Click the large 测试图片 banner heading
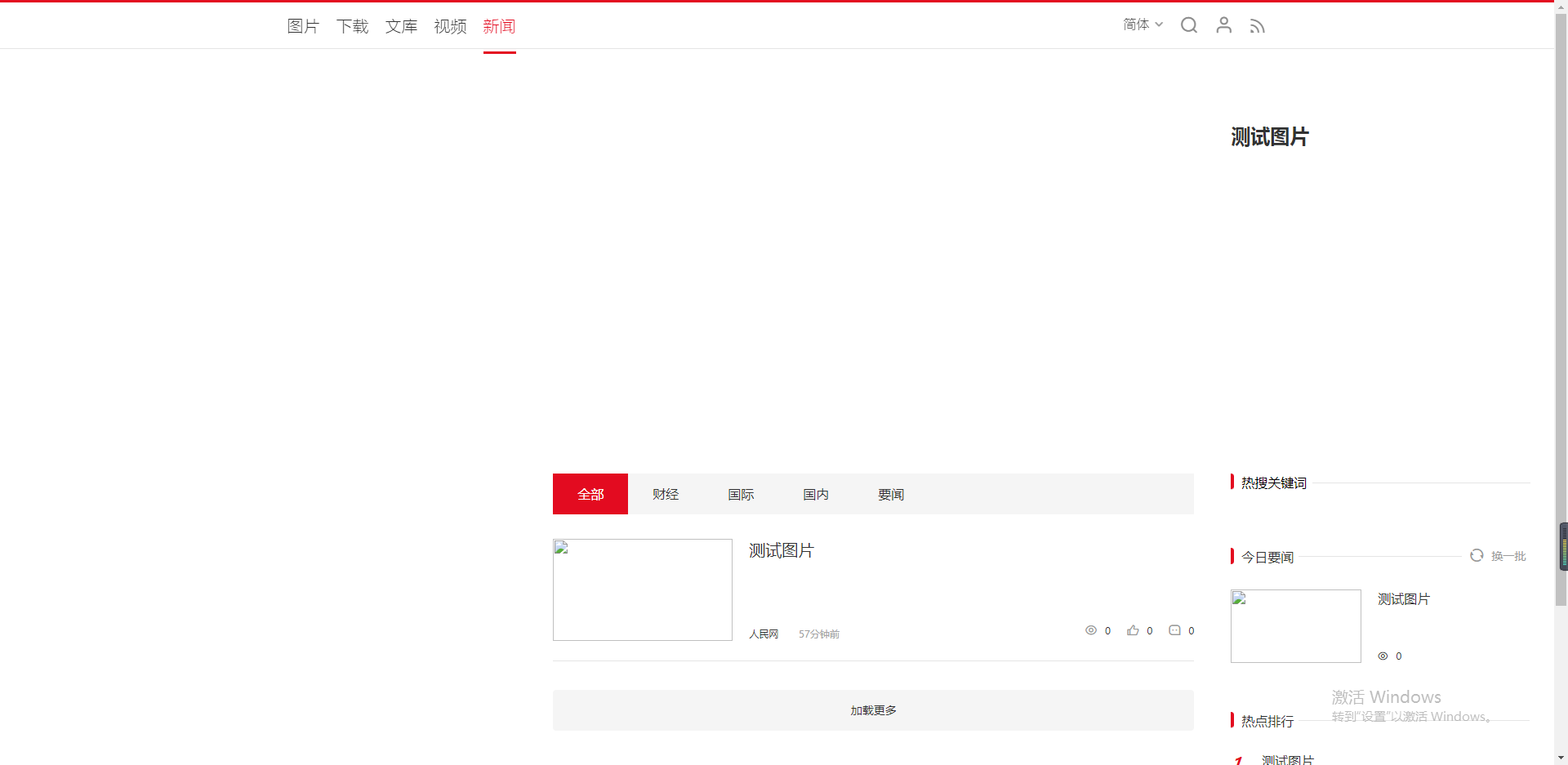The image size is (1568, 765). click(x=1270, y=136)
